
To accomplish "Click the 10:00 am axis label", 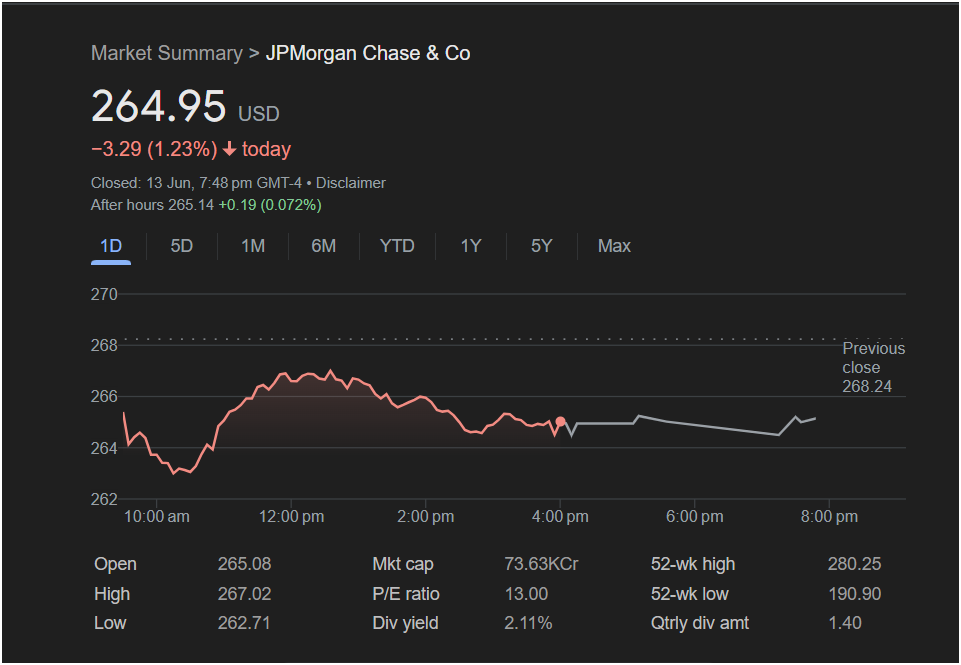I will [x=157, y=517].
